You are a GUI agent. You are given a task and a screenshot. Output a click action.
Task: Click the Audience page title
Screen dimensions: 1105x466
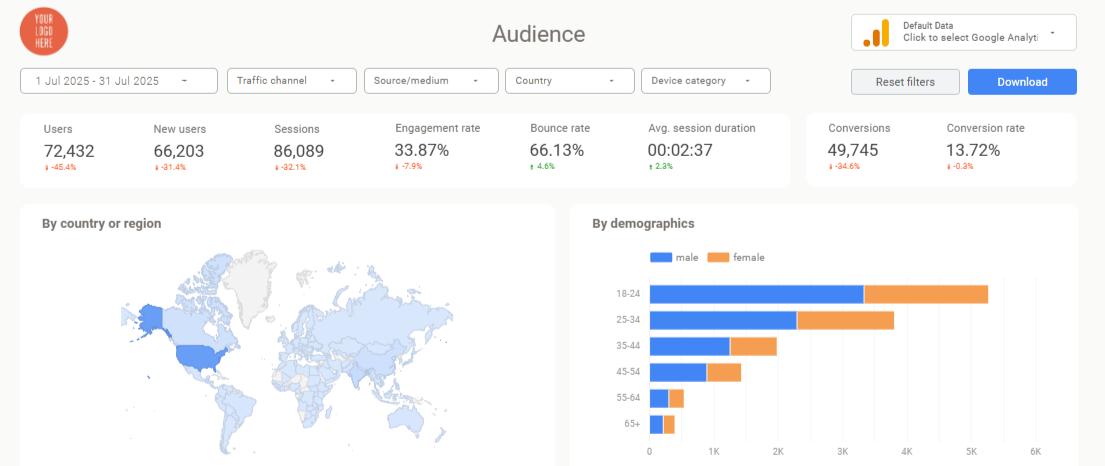click(x=538, y=33)
